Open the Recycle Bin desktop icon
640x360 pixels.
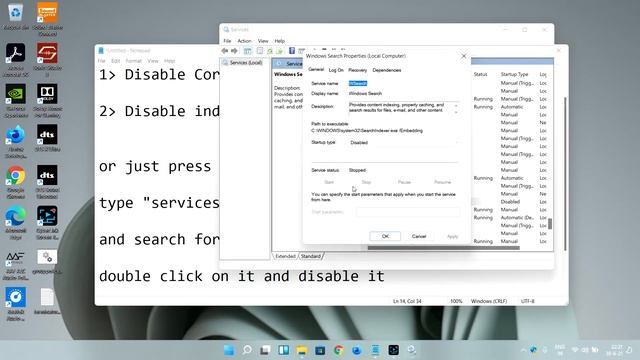coord(16,17)
